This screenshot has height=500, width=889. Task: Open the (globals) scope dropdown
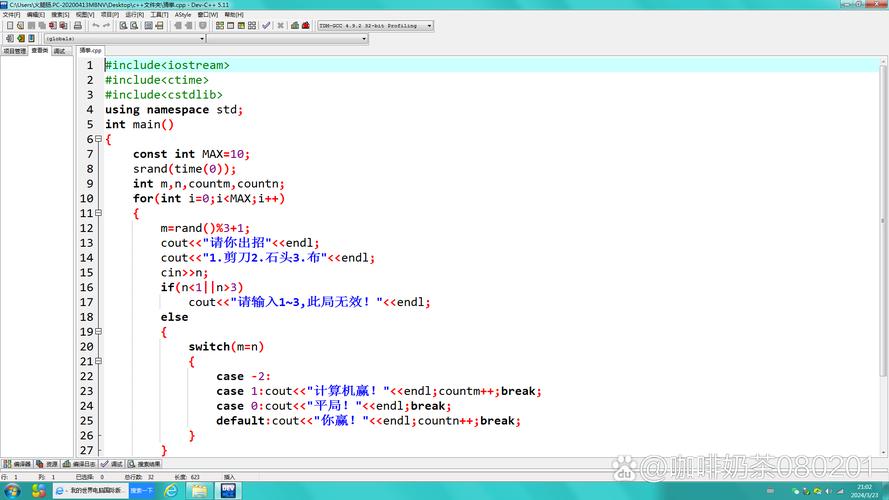pyautogui.click(x=124, y=38)
